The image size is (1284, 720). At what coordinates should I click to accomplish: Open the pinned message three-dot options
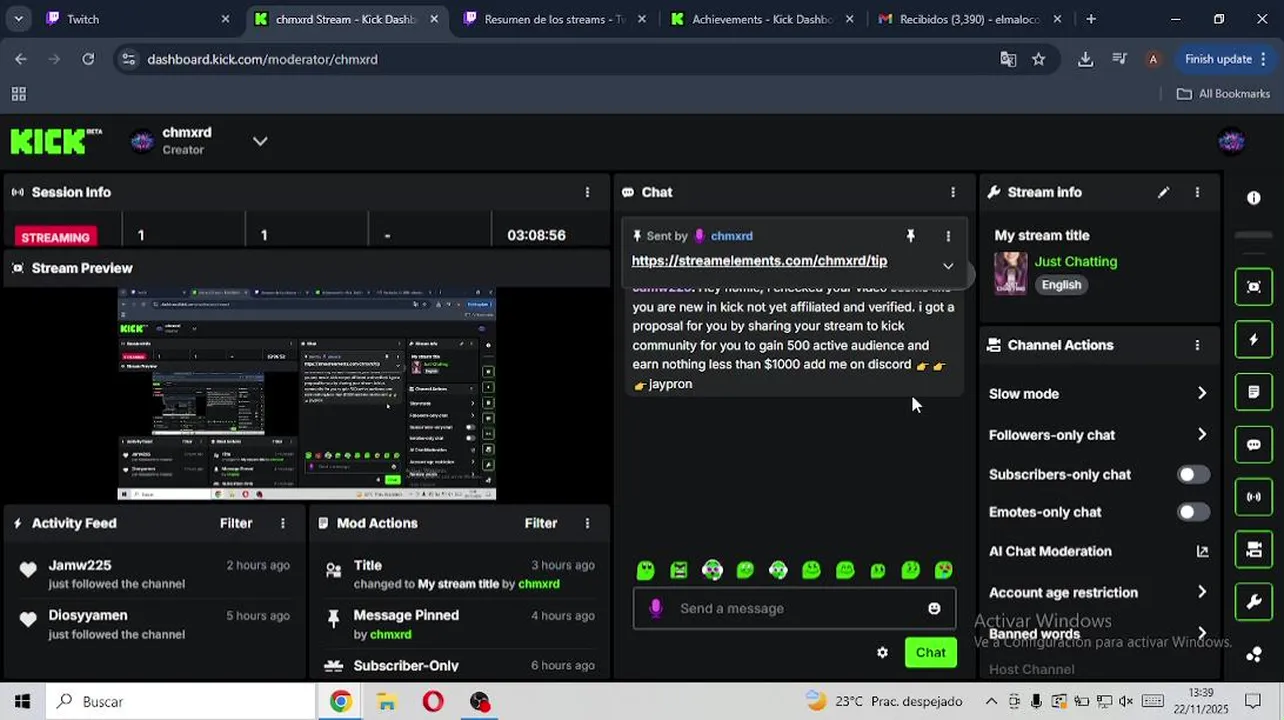pyautogui.click(x=948, y=236)
